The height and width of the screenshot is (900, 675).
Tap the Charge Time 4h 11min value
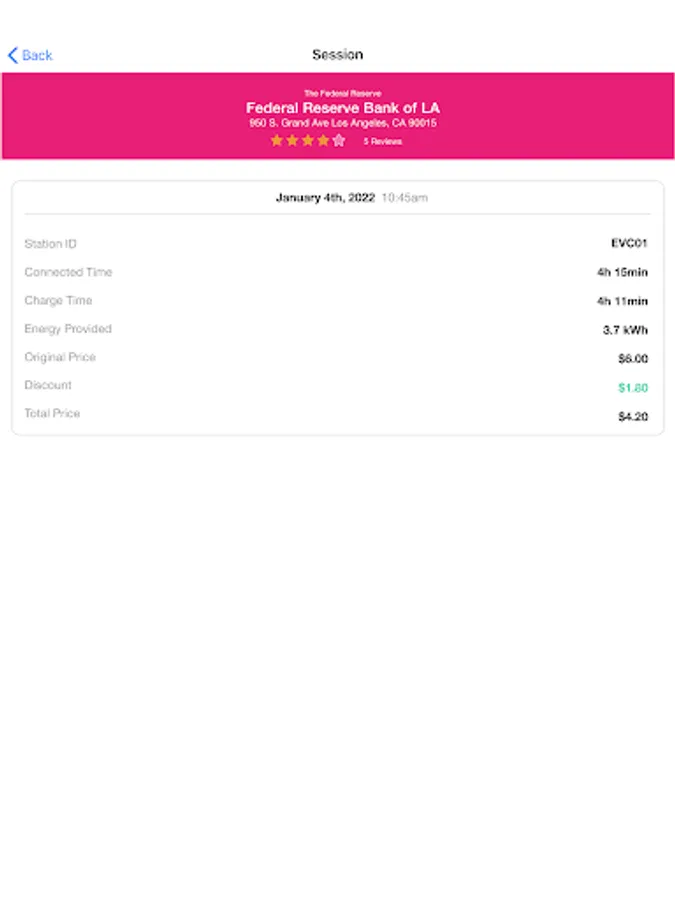[x=622, y=301]
